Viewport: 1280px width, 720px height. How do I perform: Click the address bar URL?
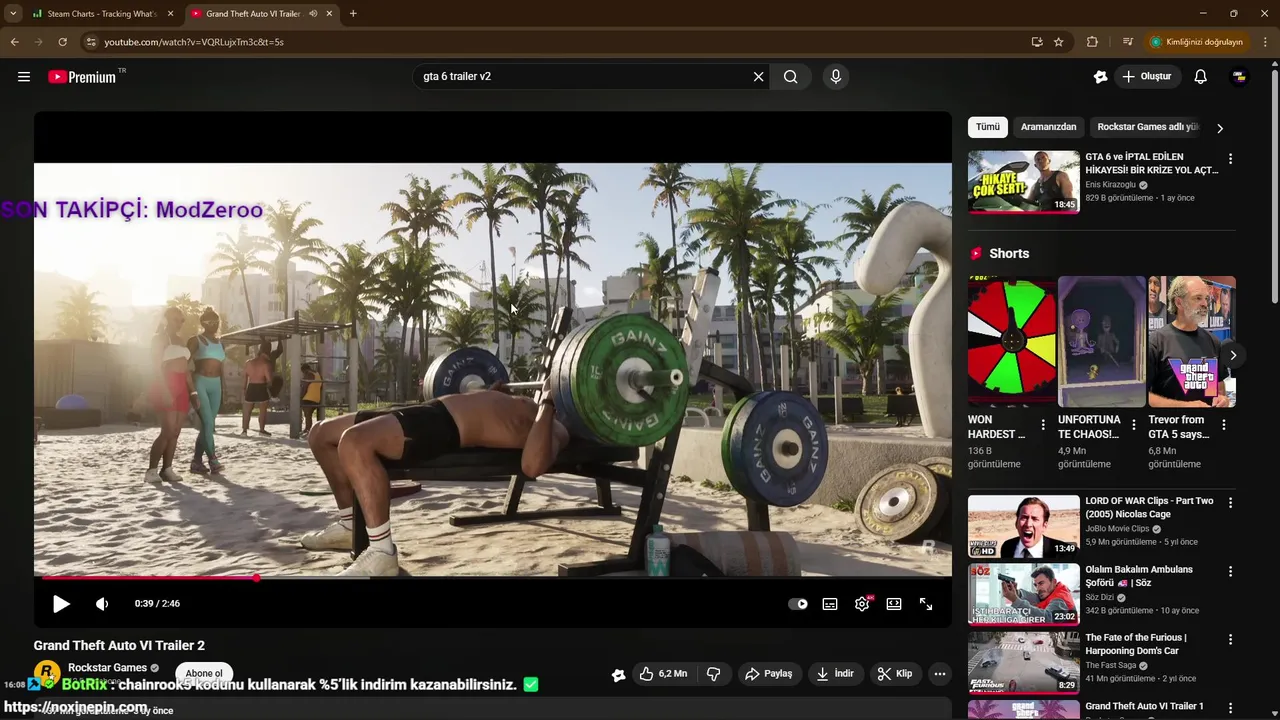click(194, 42)
